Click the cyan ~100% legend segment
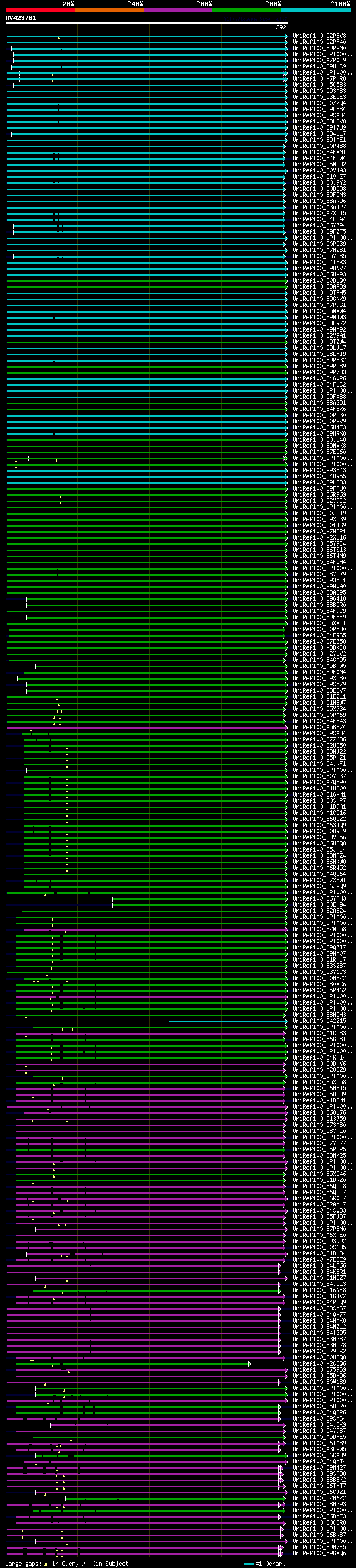This screenshot has width=356, height=1568. point(316,11)
